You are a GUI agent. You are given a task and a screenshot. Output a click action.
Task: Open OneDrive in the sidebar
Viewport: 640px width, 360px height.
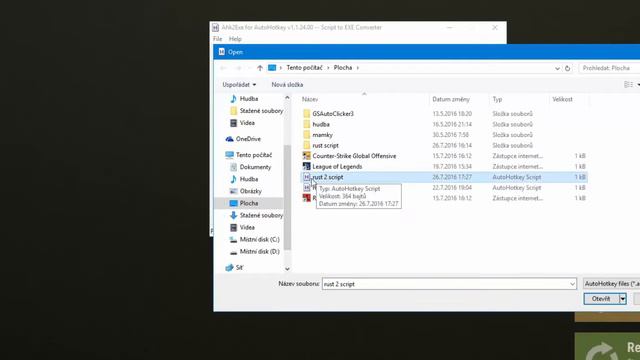[x=248, y=139]
